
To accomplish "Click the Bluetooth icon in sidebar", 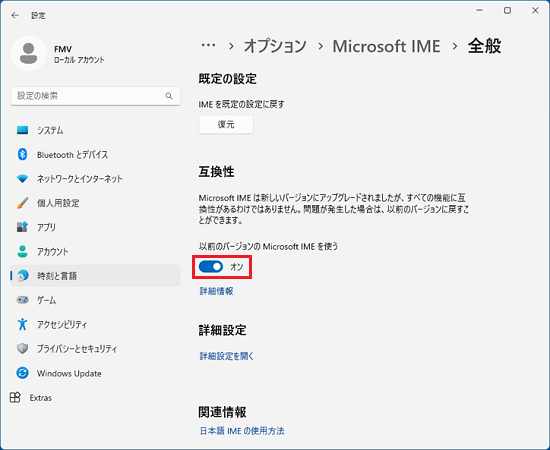I will (x=22, y=154).
